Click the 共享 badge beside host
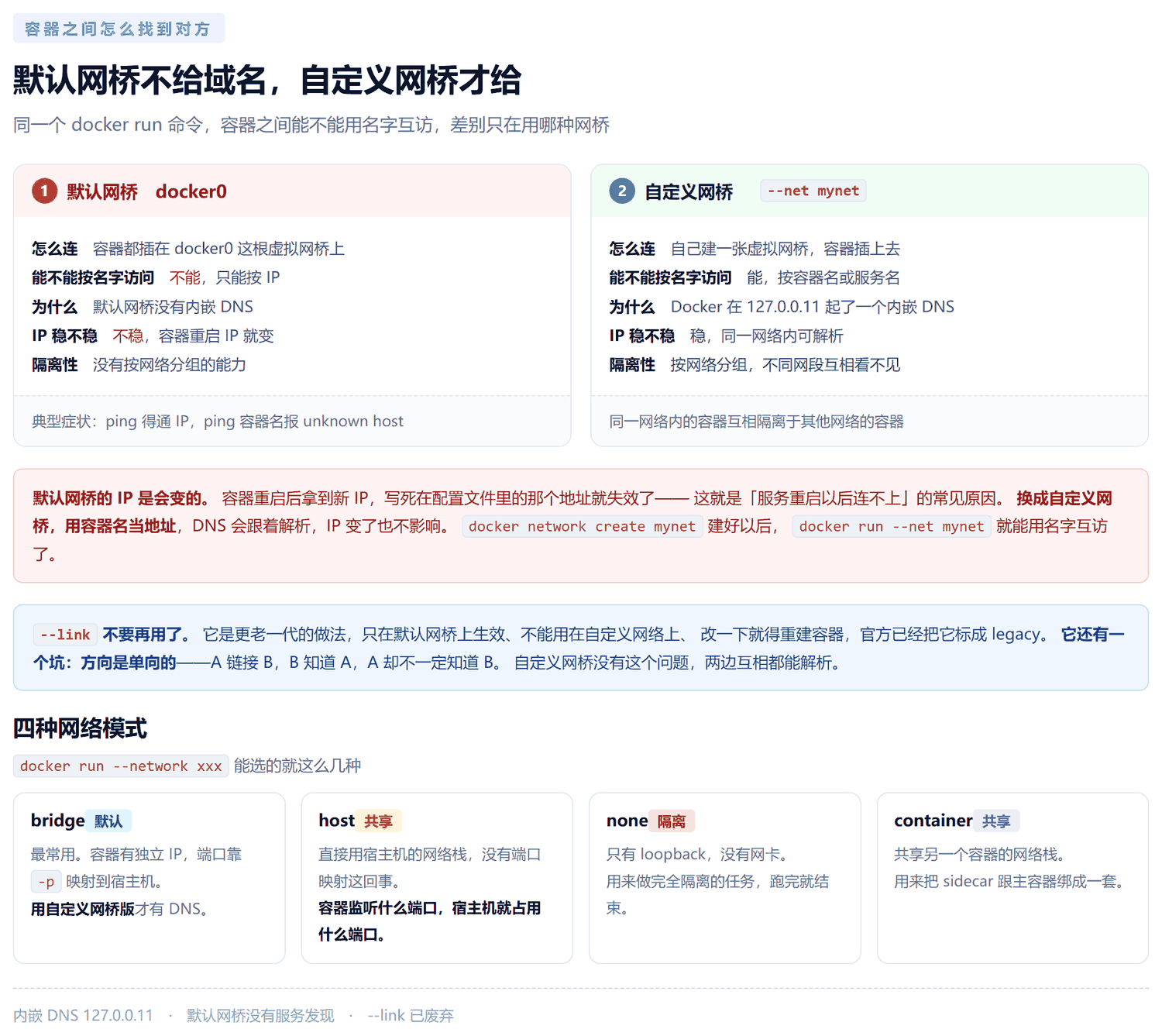The image size is (1162, 1036). [379, 821]
